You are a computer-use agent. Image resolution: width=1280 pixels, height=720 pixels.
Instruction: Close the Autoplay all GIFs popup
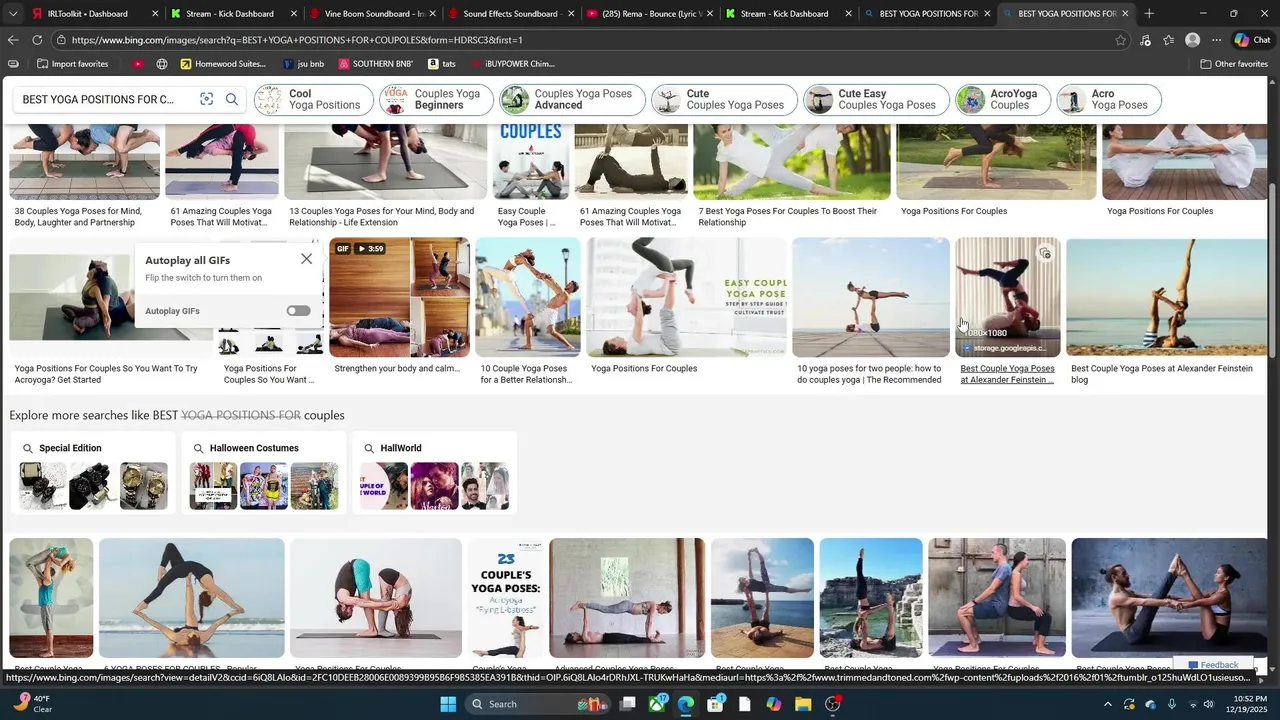306,258
